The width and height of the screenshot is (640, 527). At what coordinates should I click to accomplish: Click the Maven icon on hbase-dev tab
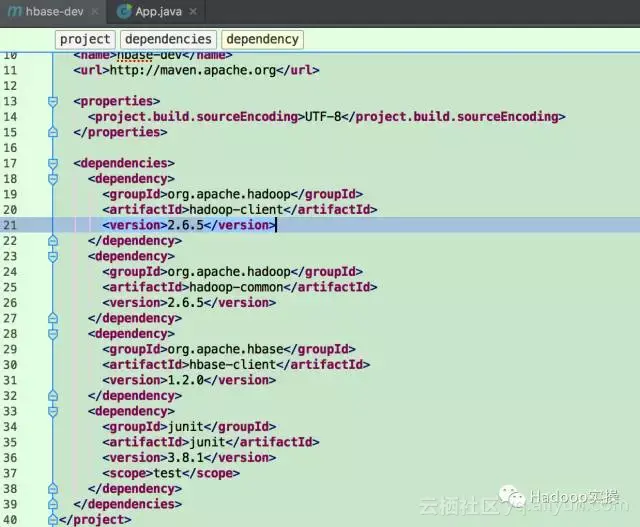tap(15, 11)
